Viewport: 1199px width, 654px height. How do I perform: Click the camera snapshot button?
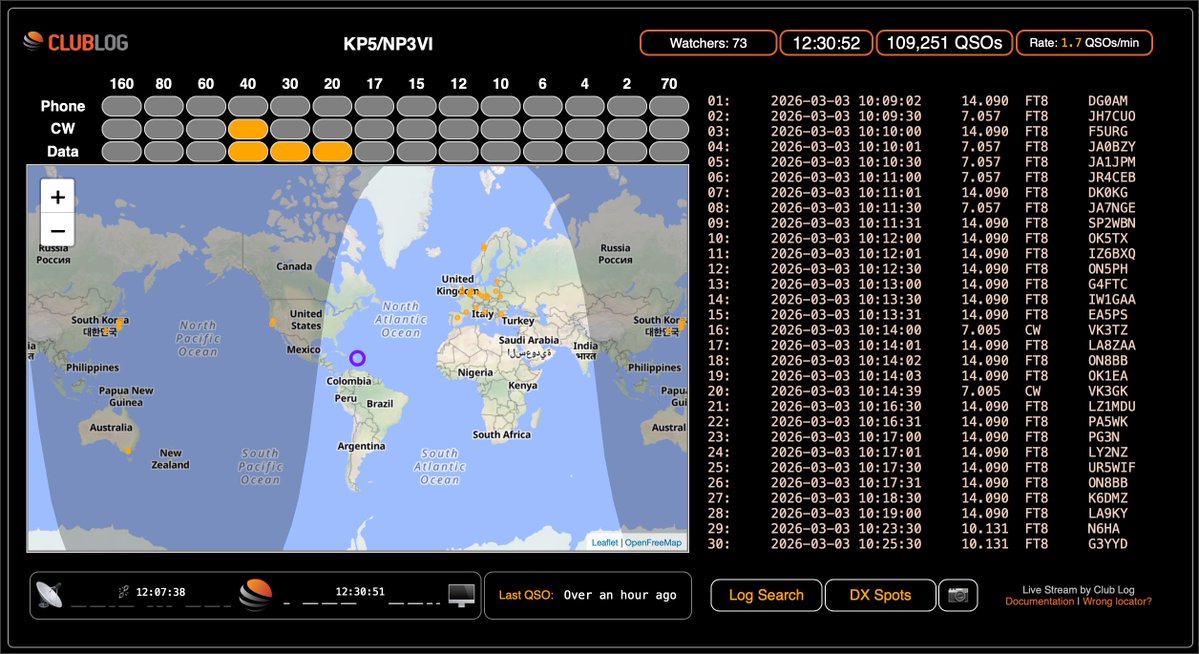tap(958, 595)
